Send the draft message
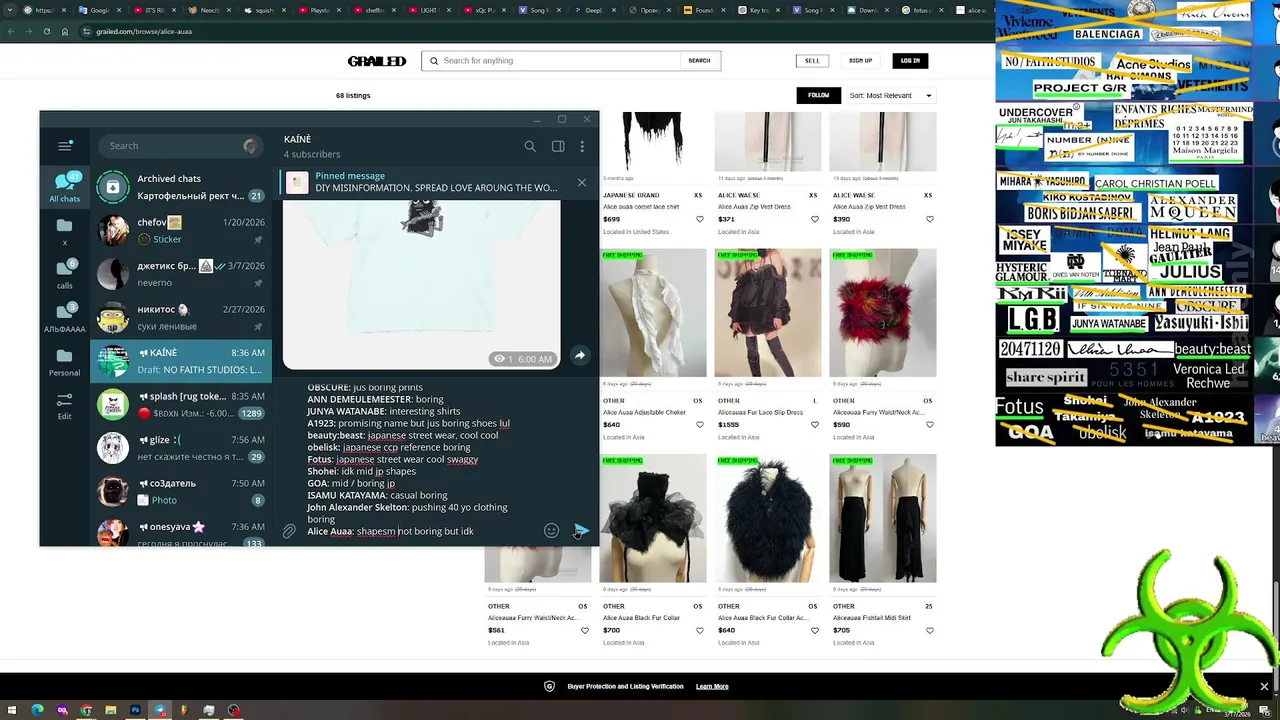 [582, 530]
